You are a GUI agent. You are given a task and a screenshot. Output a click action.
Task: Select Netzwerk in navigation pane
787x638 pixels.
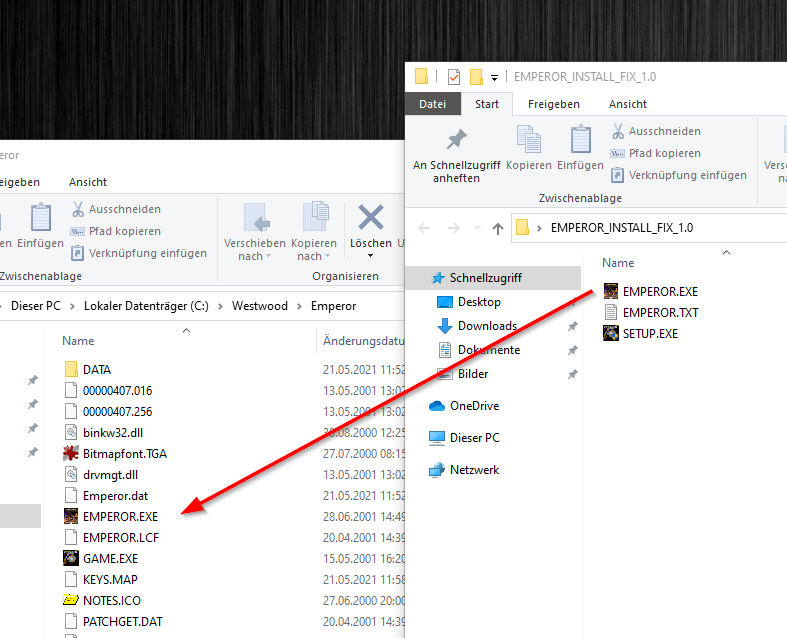474,470
